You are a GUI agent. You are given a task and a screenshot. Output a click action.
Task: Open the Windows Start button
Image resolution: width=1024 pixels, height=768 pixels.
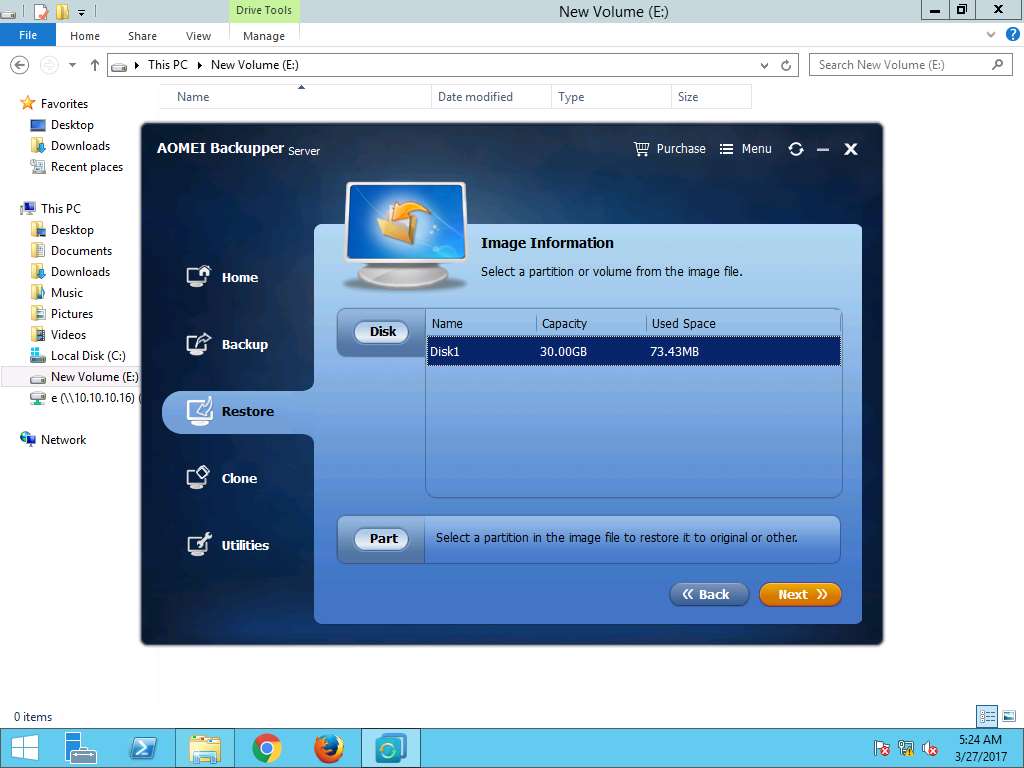point(24,748)
